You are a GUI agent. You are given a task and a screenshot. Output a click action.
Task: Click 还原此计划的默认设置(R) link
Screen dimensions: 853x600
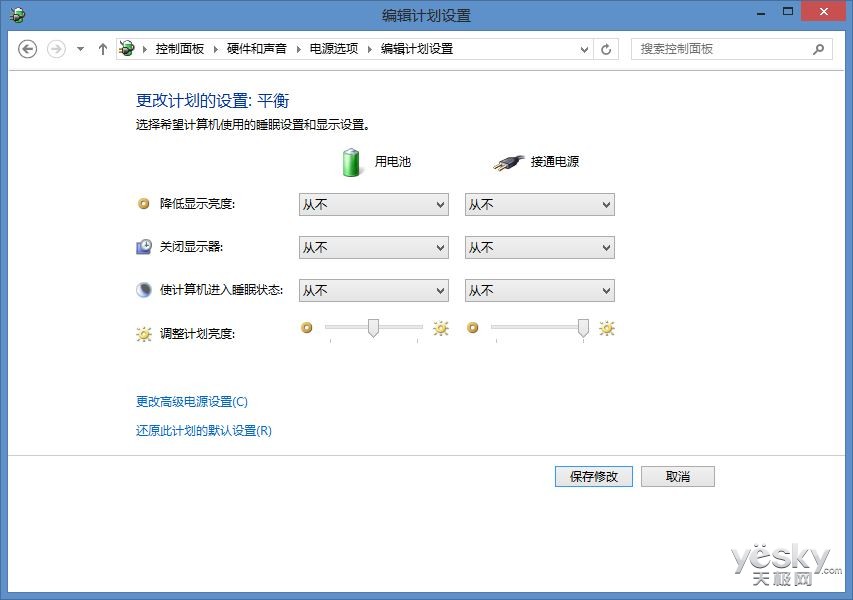click(x=203, y=430)
